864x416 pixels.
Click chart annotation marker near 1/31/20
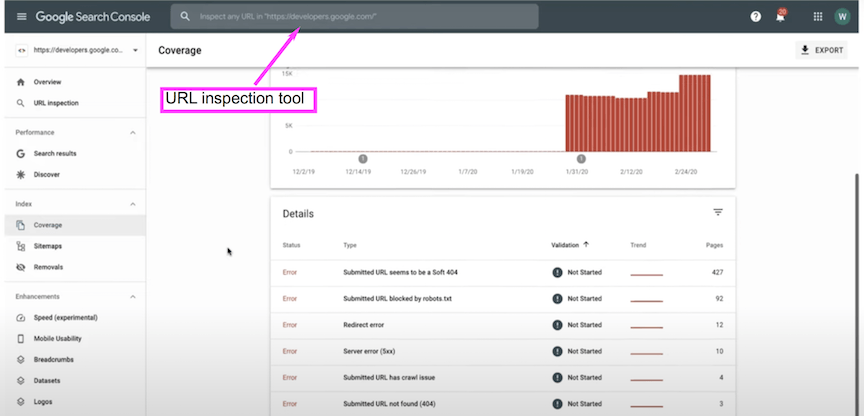pyautogui.click(x=581, y=159)
